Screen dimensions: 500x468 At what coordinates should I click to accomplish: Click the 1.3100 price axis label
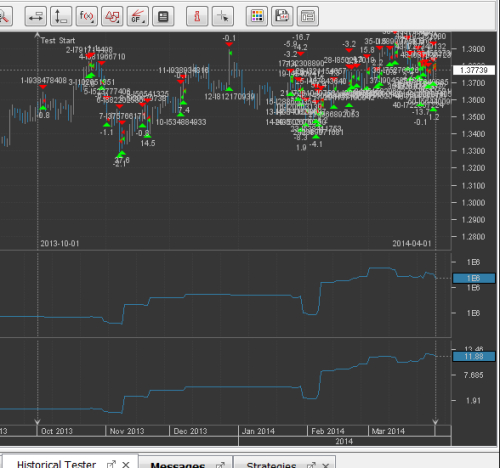point(473,186)
